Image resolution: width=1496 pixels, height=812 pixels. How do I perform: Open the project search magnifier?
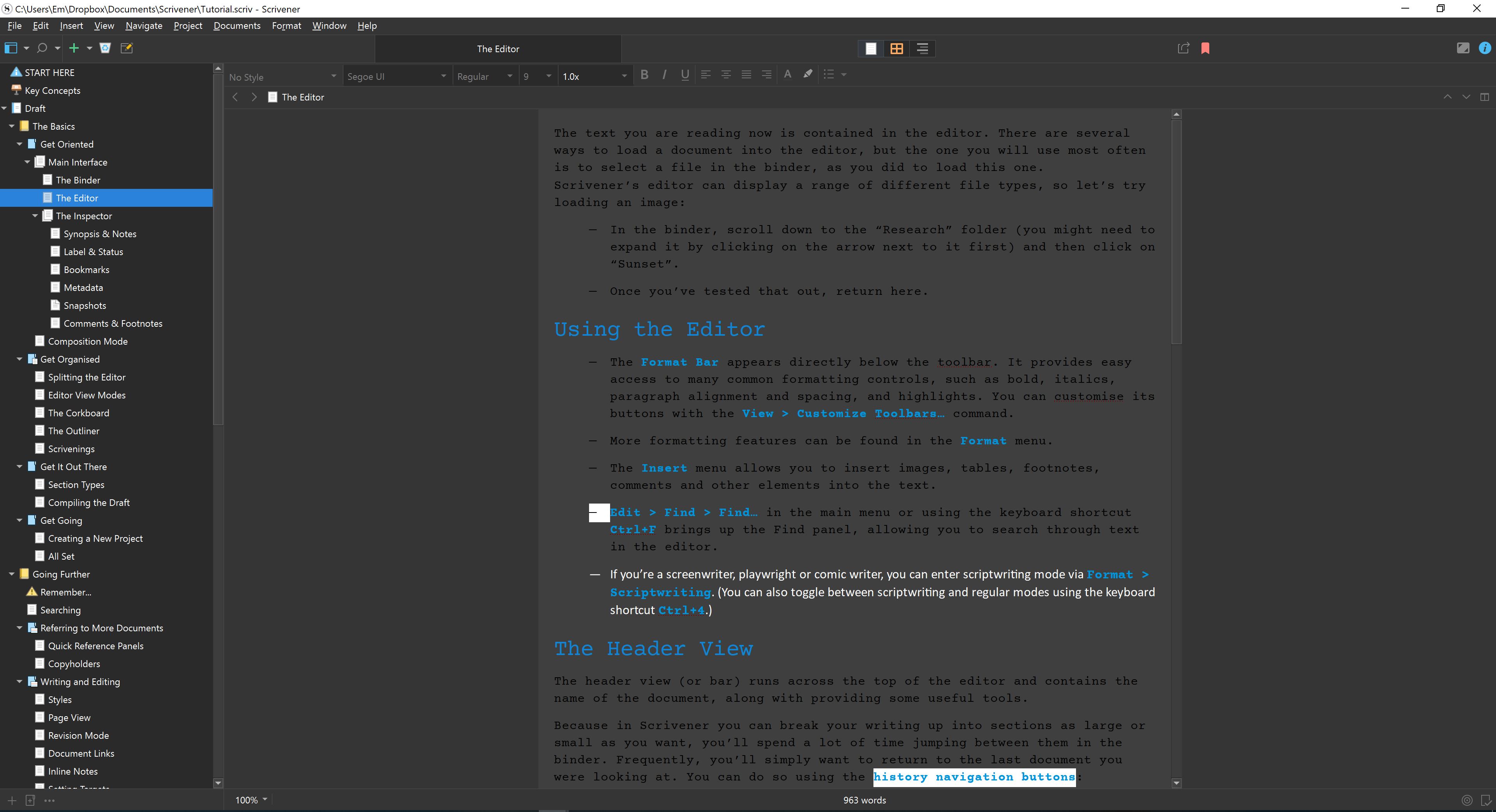(42, 48)
